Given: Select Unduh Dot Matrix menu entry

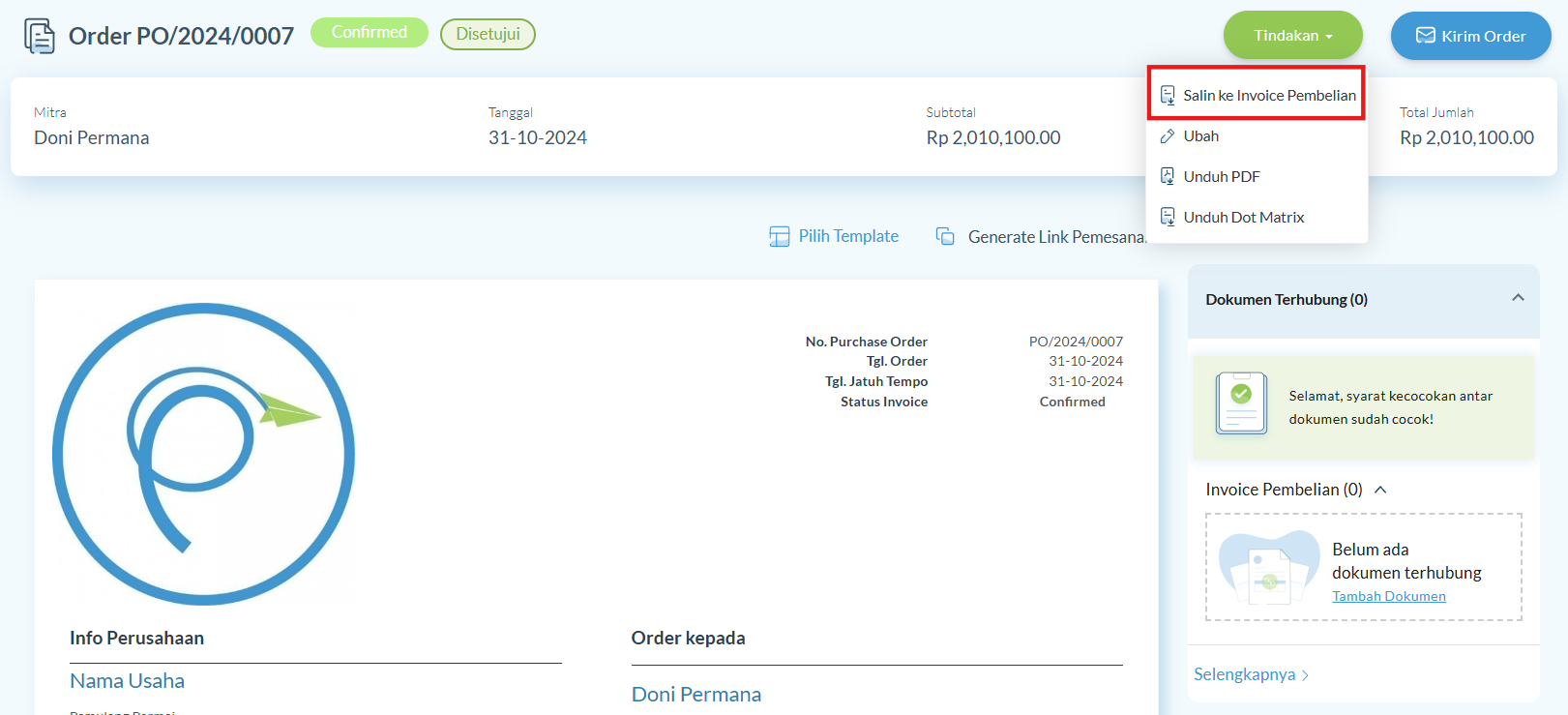Looking at the screenshot, I should click(1257, 218).
